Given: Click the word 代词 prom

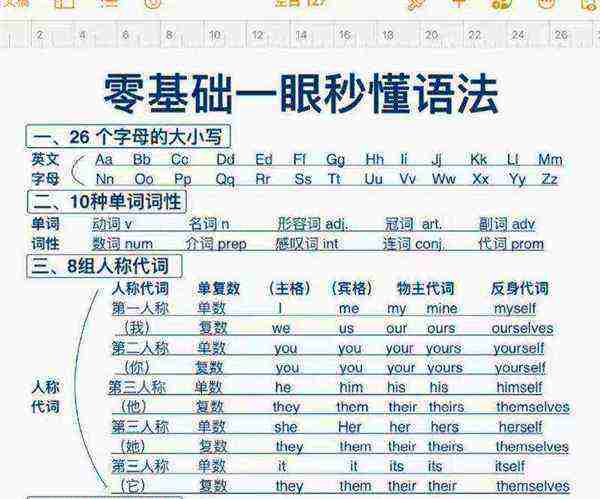Looking at the screenshot, I should (511, 244).
